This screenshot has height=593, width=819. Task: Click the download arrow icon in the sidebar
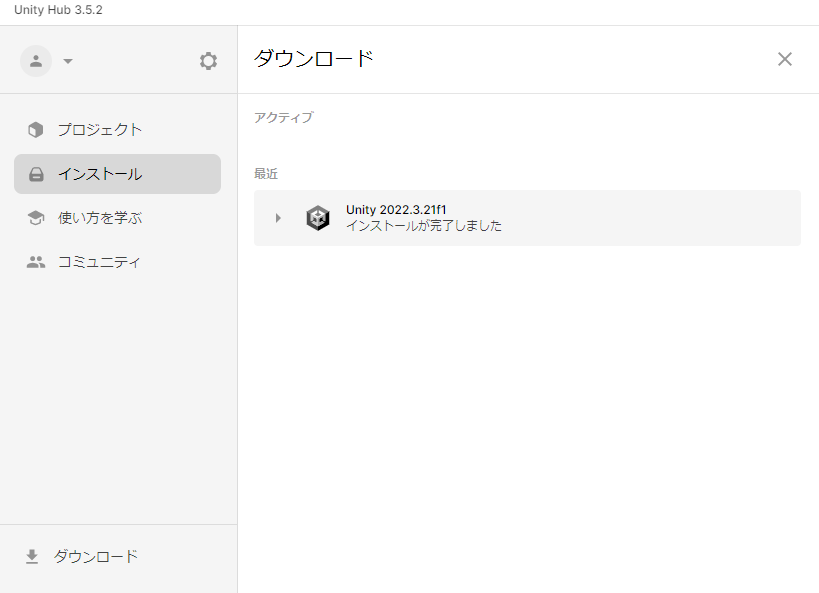tap(32, 557)
